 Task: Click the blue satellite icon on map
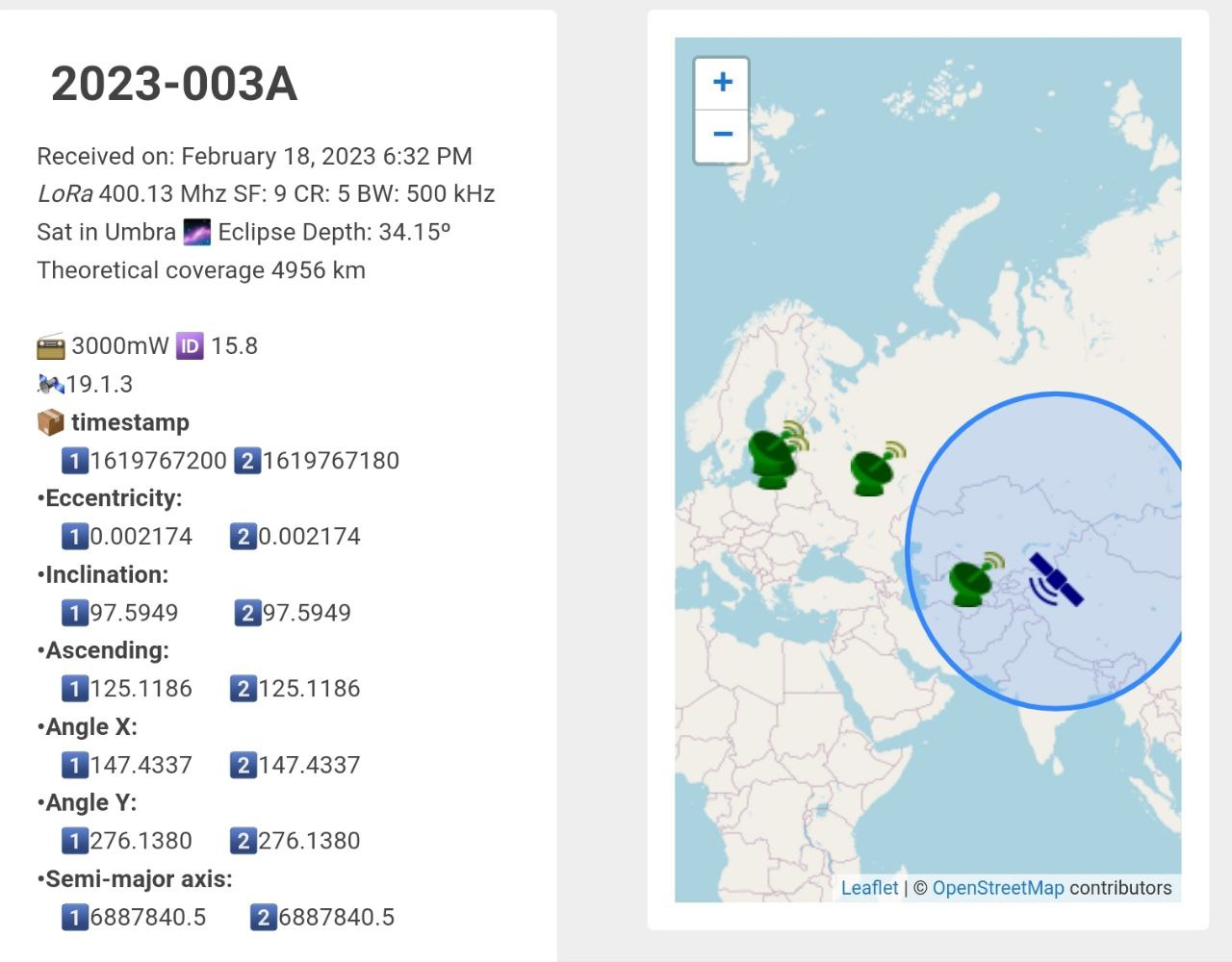[1056, 580]
